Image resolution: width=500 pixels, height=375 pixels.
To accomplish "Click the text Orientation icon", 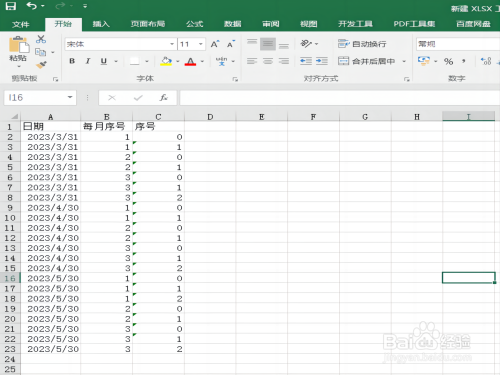I will [306, 44].
